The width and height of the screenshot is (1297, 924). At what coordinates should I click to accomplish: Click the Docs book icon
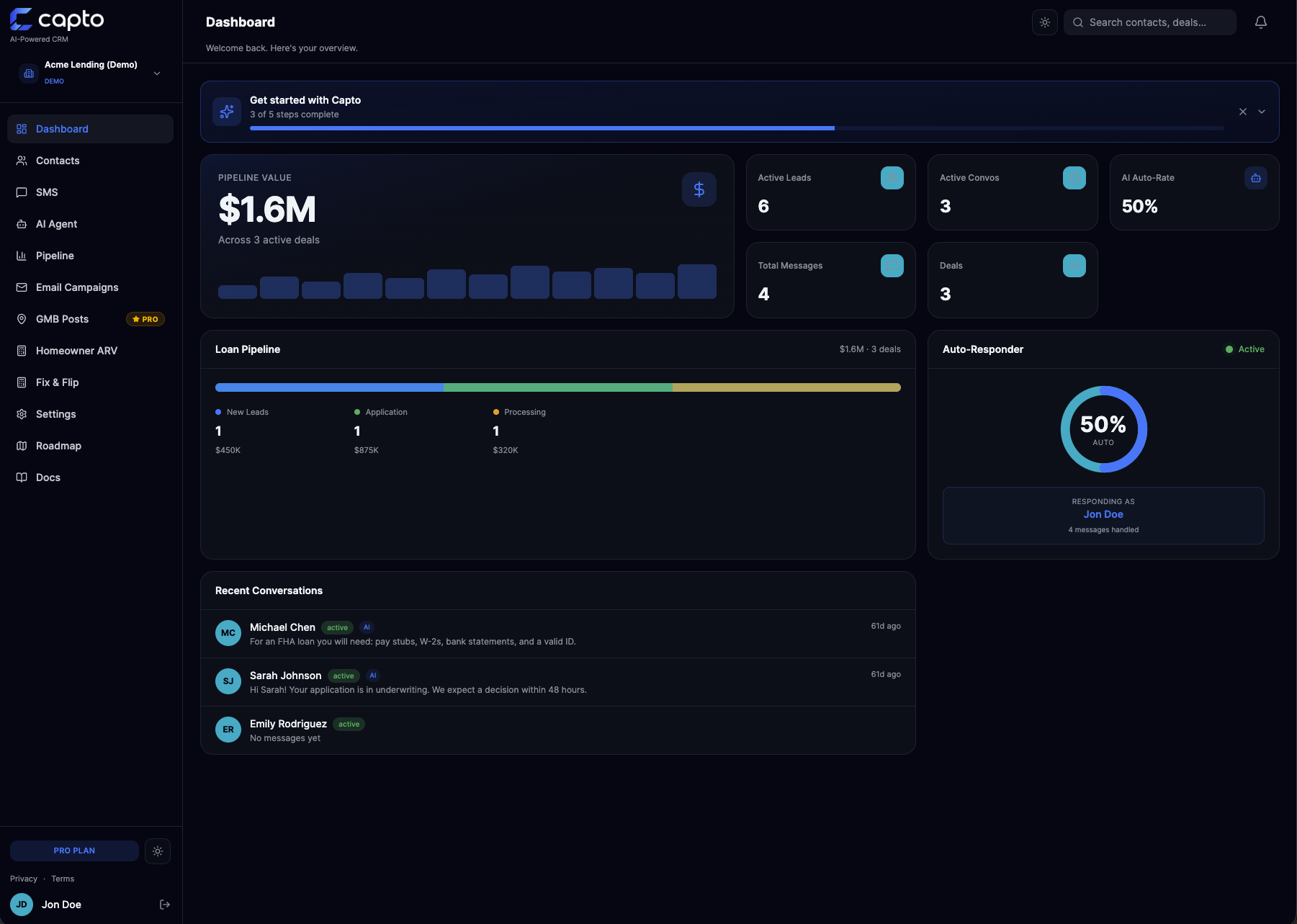[x=22, y=477]
